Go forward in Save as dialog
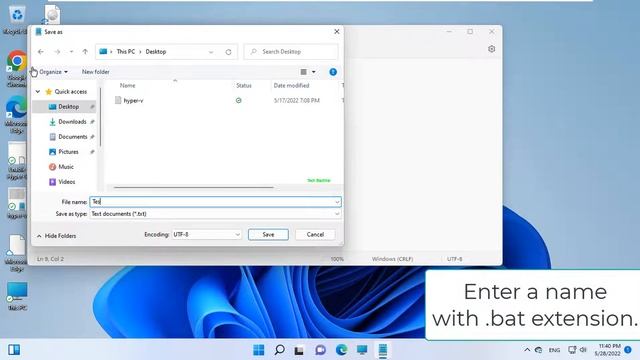The image size is (640, 360). (x=57, y=52)
